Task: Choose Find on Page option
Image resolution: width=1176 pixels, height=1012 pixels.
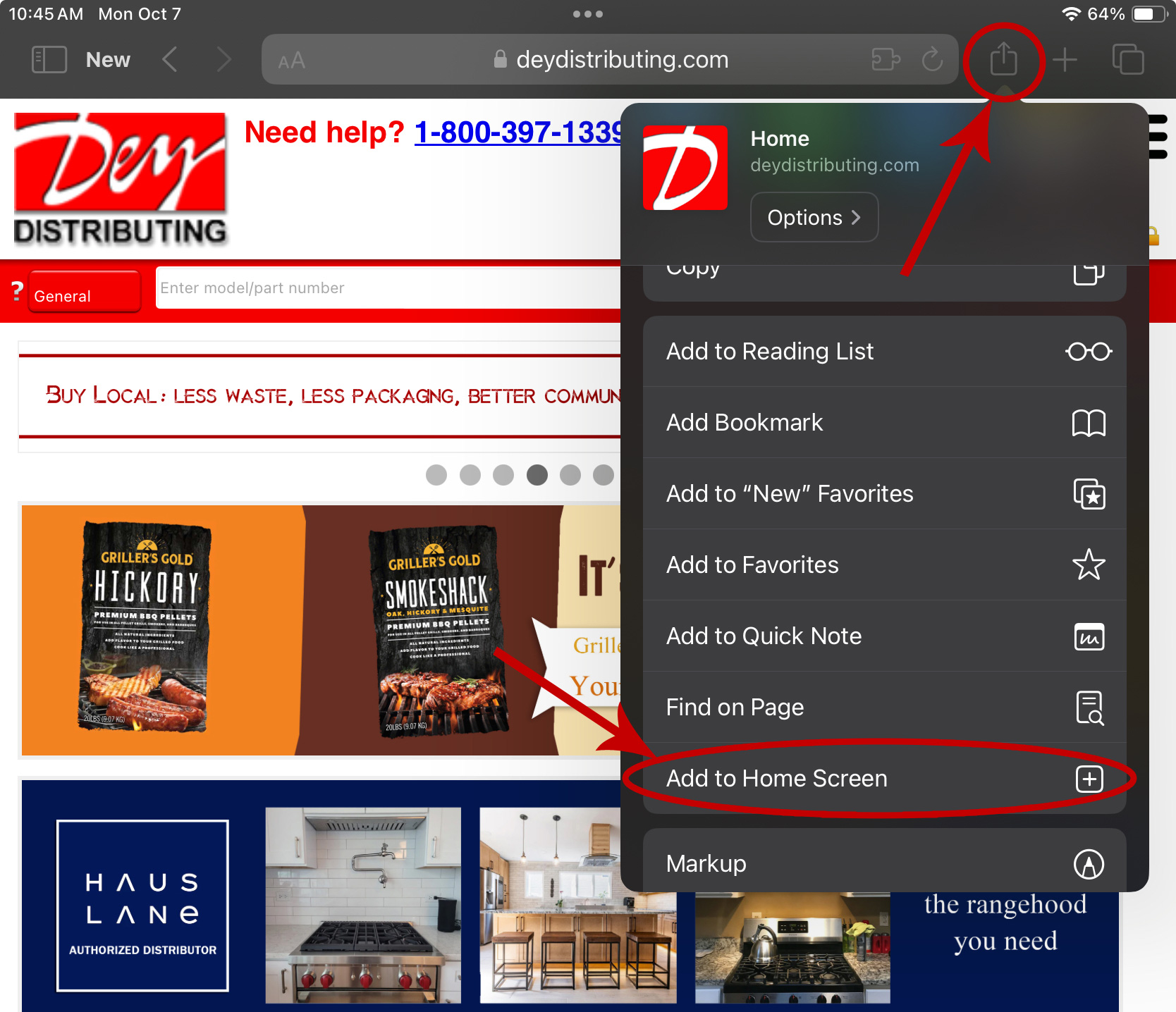Action: point(884,707)
